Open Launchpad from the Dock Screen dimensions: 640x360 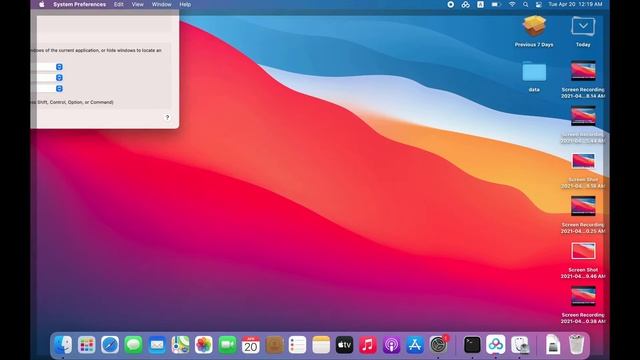pos(87,345)
